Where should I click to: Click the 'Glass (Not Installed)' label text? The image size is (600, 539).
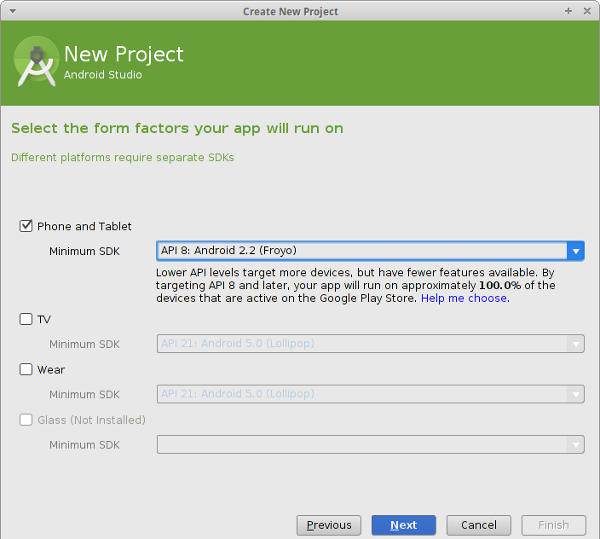coord(91,420)
